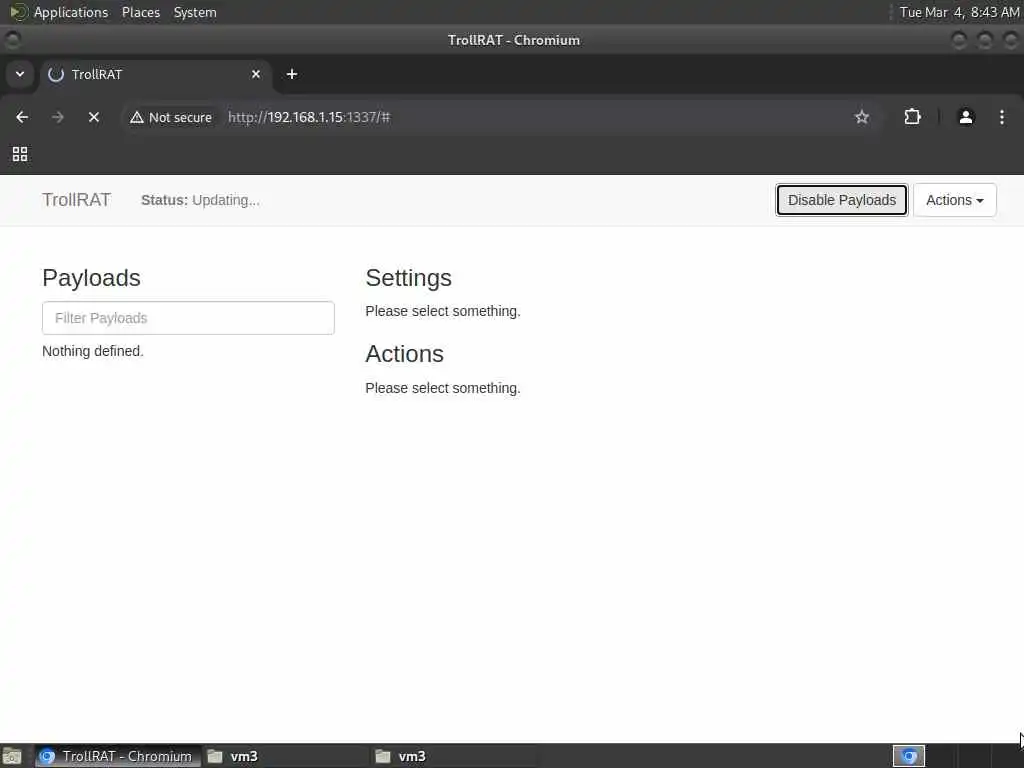1024x768 pixels.
Task: Click the Actions section heading
Action: point(404,354)
